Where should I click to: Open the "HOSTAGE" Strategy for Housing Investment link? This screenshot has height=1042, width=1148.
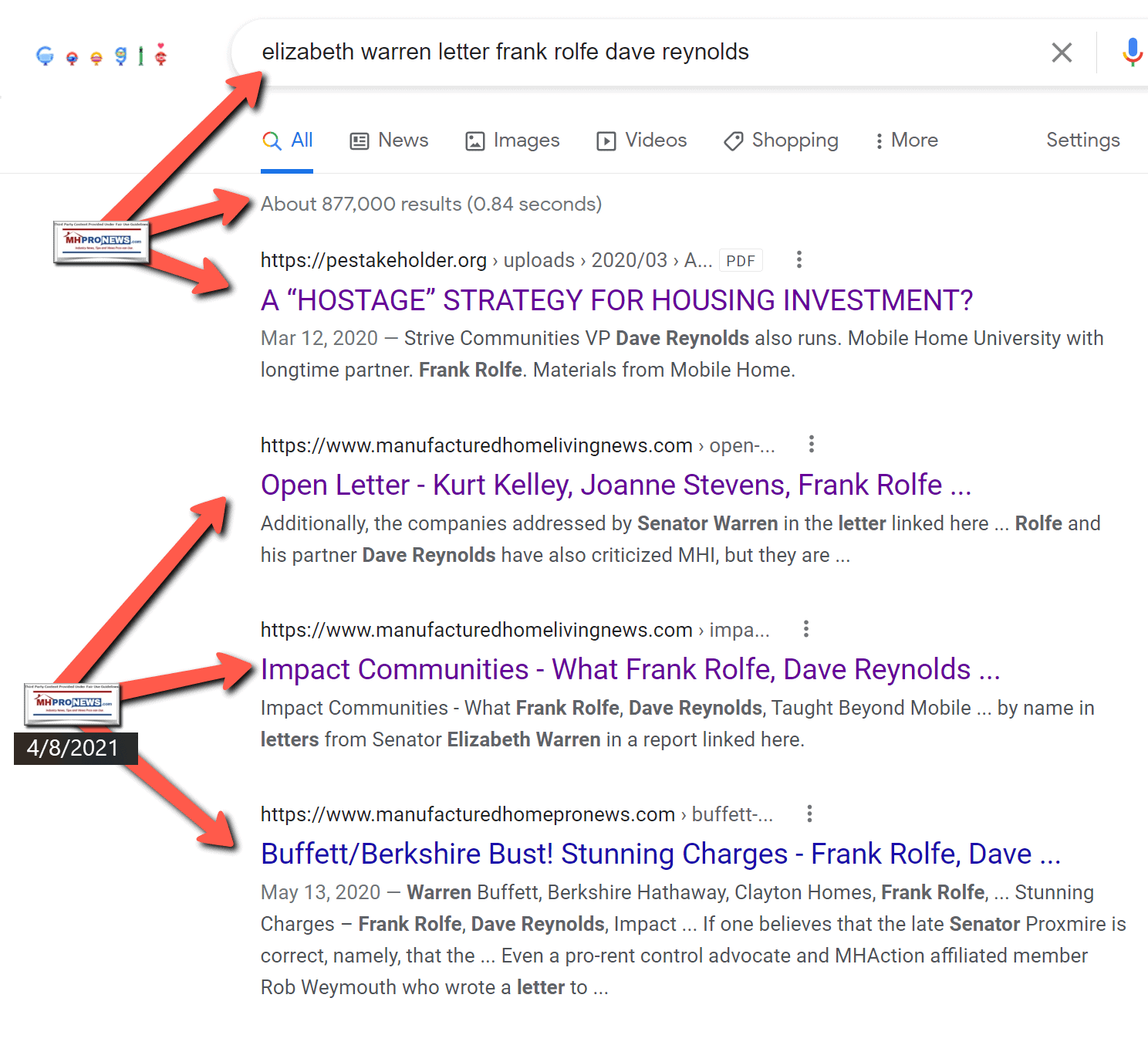click(x=616, y=300)
